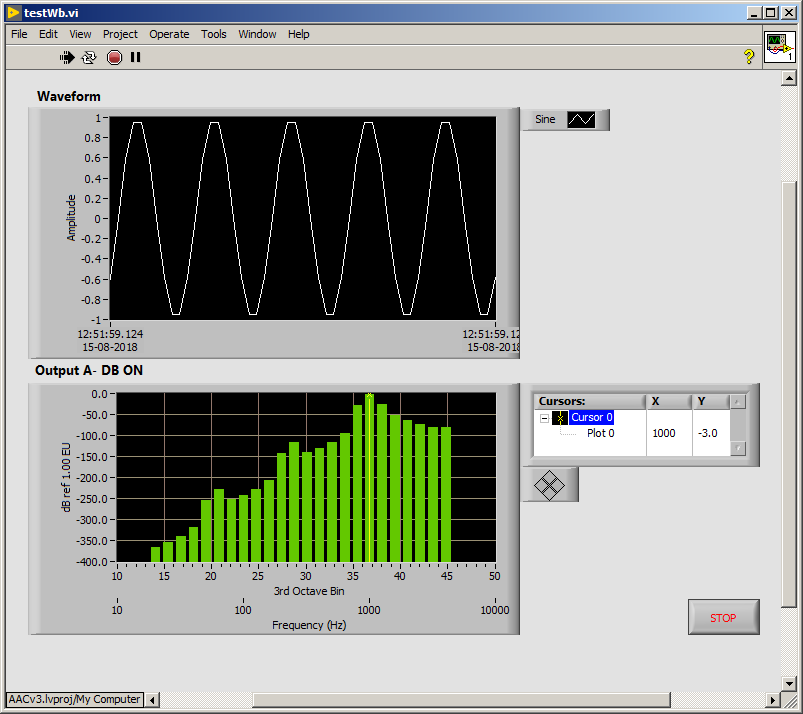Image resolution: width=803 pixels, height=714 pixels.
Task: Click the VI icon pane in the top right
Action: [779, 47]
